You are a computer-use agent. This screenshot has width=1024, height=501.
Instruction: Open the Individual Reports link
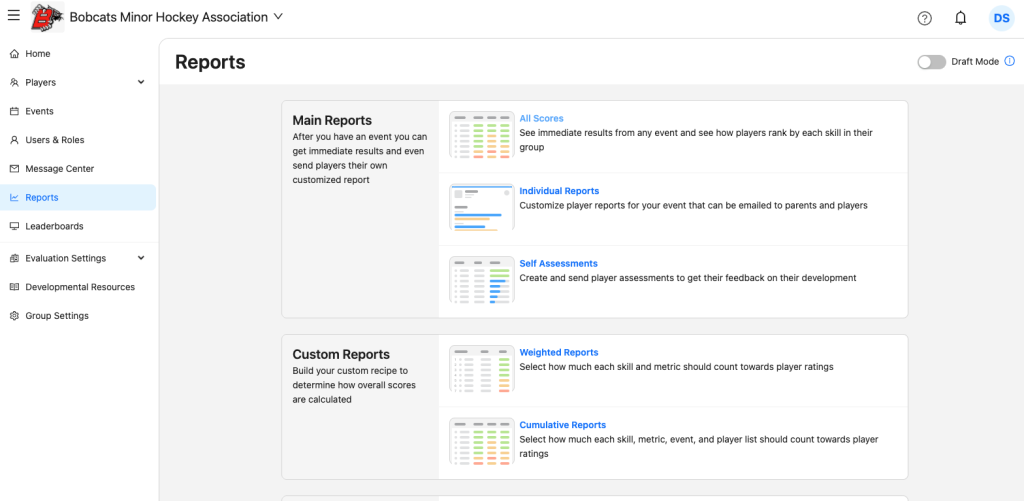click(559, 191)
